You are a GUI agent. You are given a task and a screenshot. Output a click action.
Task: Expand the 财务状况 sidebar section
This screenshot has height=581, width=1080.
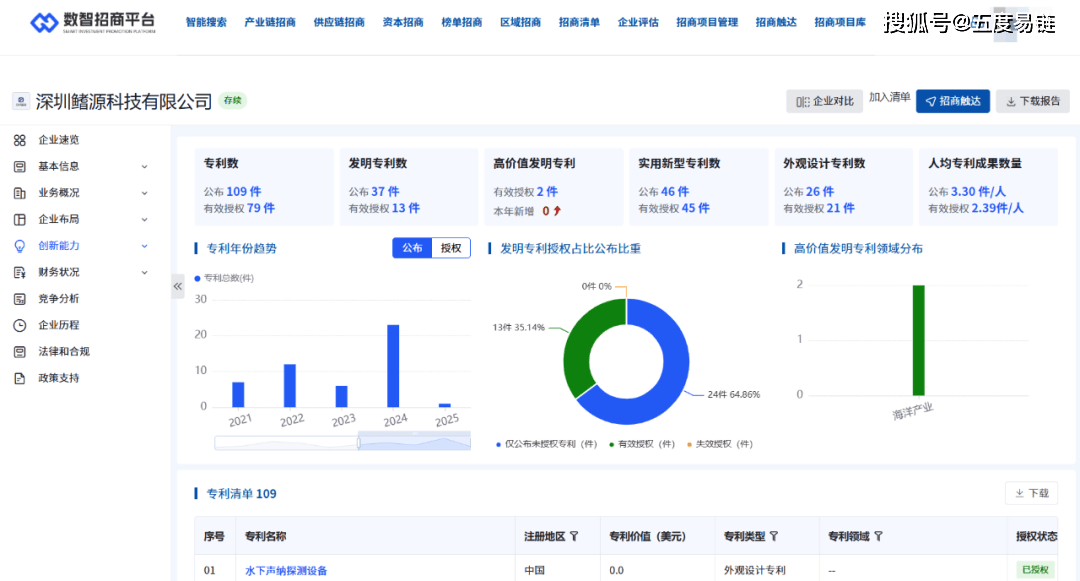[144, 272]
